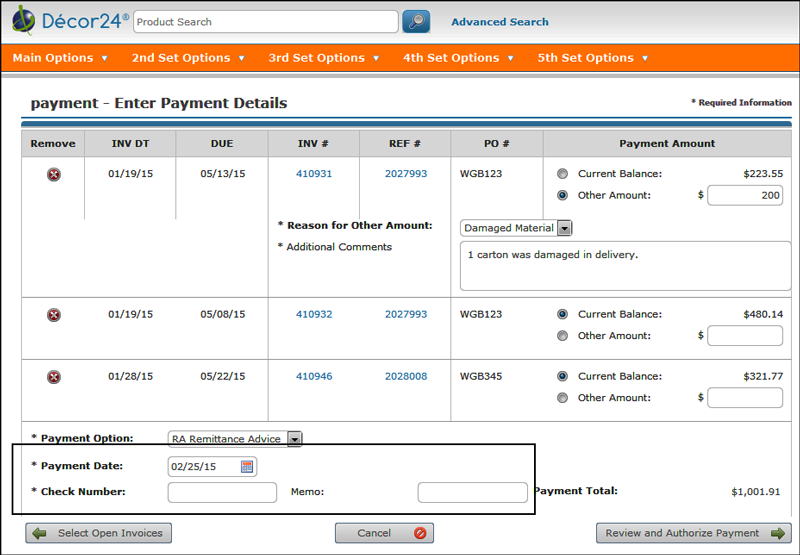
Task: Click the magnifier search button
Action: click(x=416, y=21)
